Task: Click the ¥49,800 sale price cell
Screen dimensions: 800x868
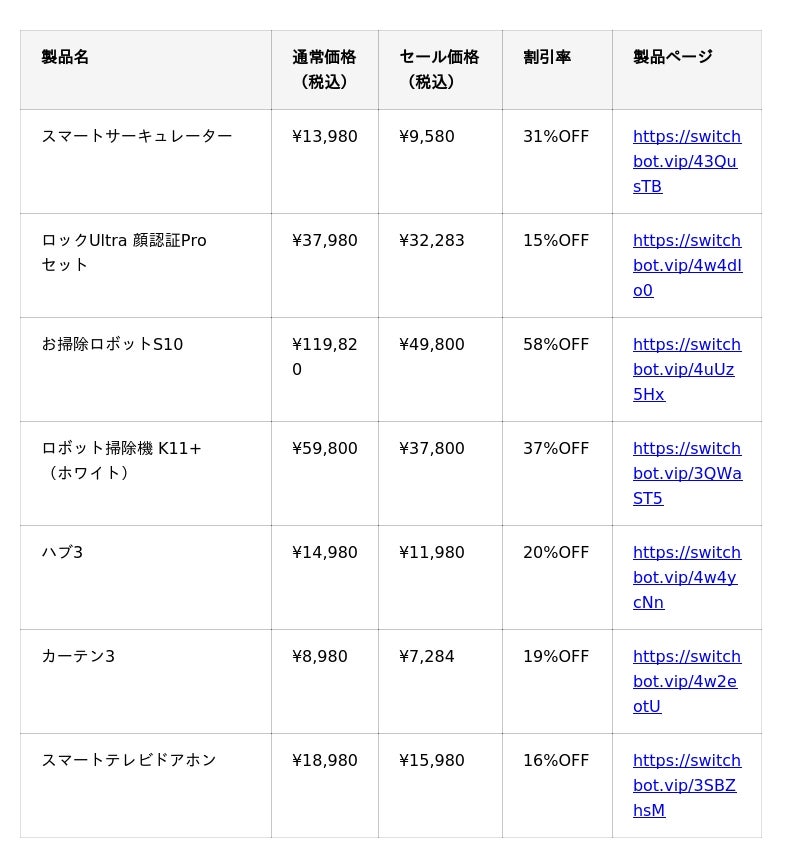Action: (441, 370)
